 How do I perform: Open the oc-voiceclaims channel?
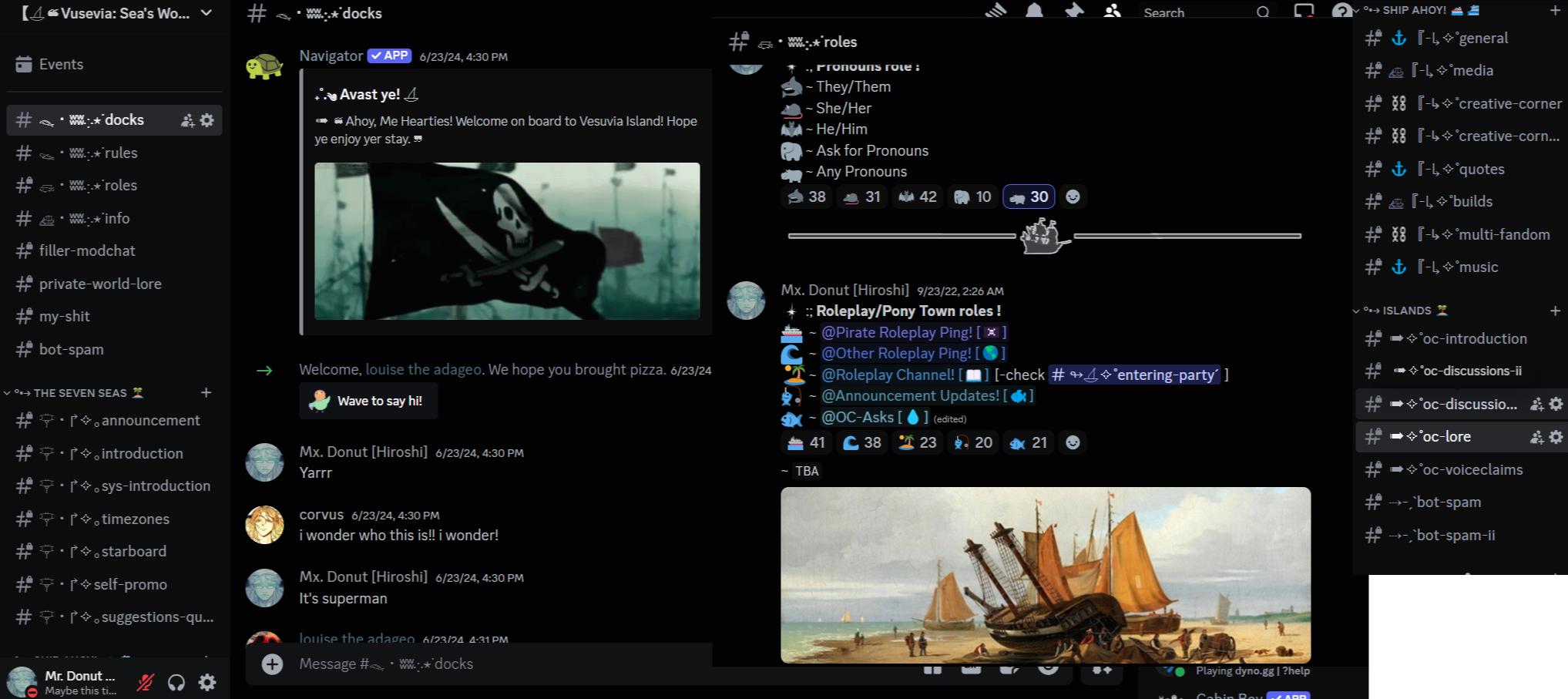coord(1462,470)
